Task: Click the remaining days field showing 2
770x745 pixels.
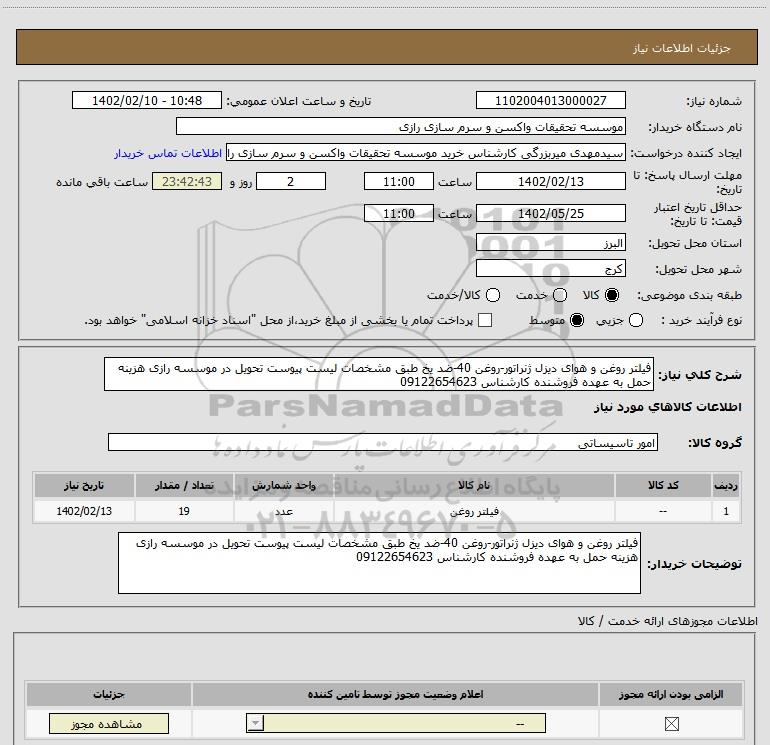Action: pyautogui.click(x=291, y=181)
